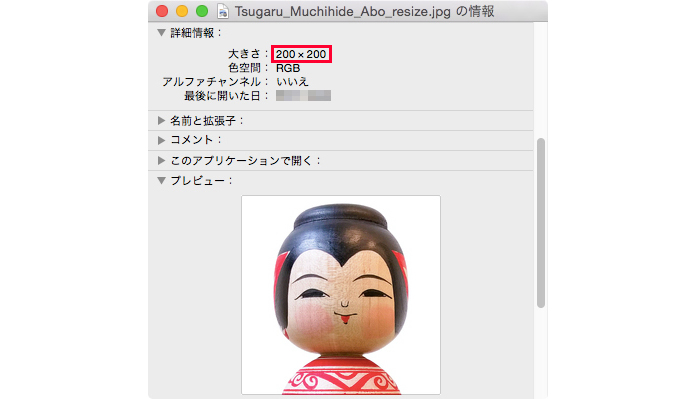Collapse the プレビュー section triangle

pos(162,181)
